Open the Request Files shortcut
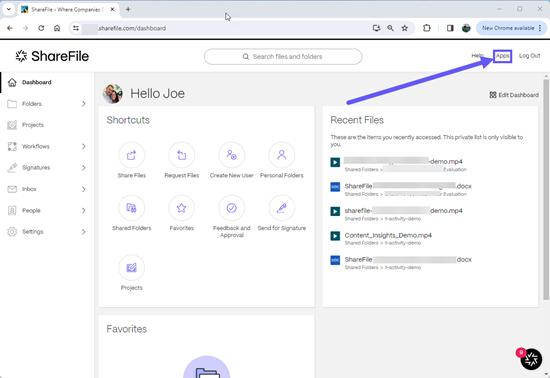This screenshot has width=550, height=378. click(x=181, y=155)
